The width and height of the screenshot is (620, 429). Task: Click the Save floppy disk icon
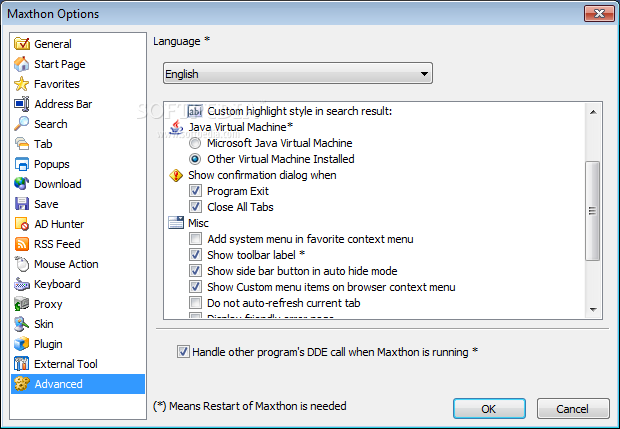click(22, 204)
